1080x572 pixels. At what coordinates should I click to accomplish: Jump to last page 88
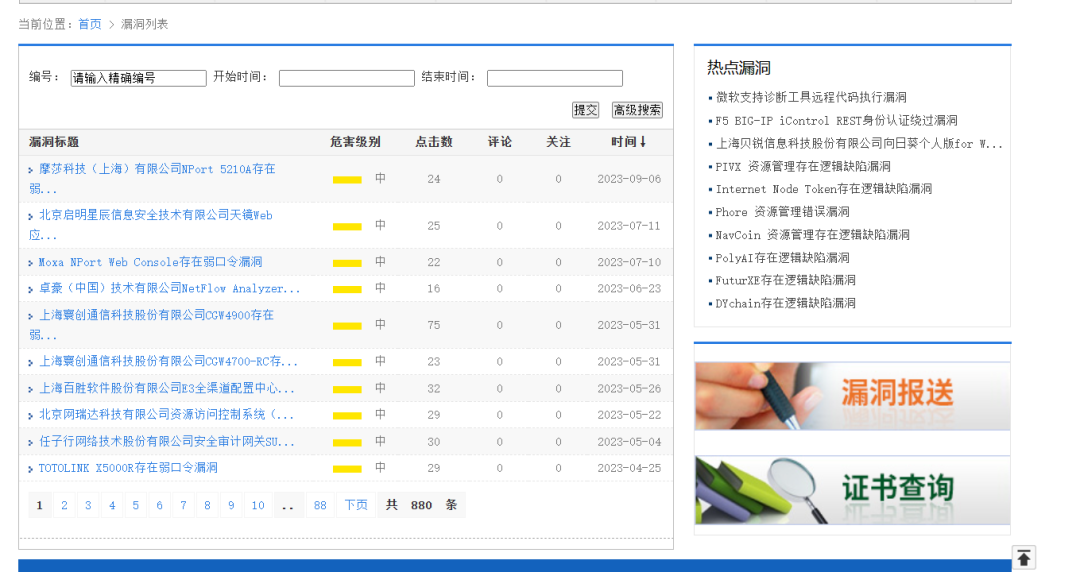pyautogui.click(x=320, y=505)
